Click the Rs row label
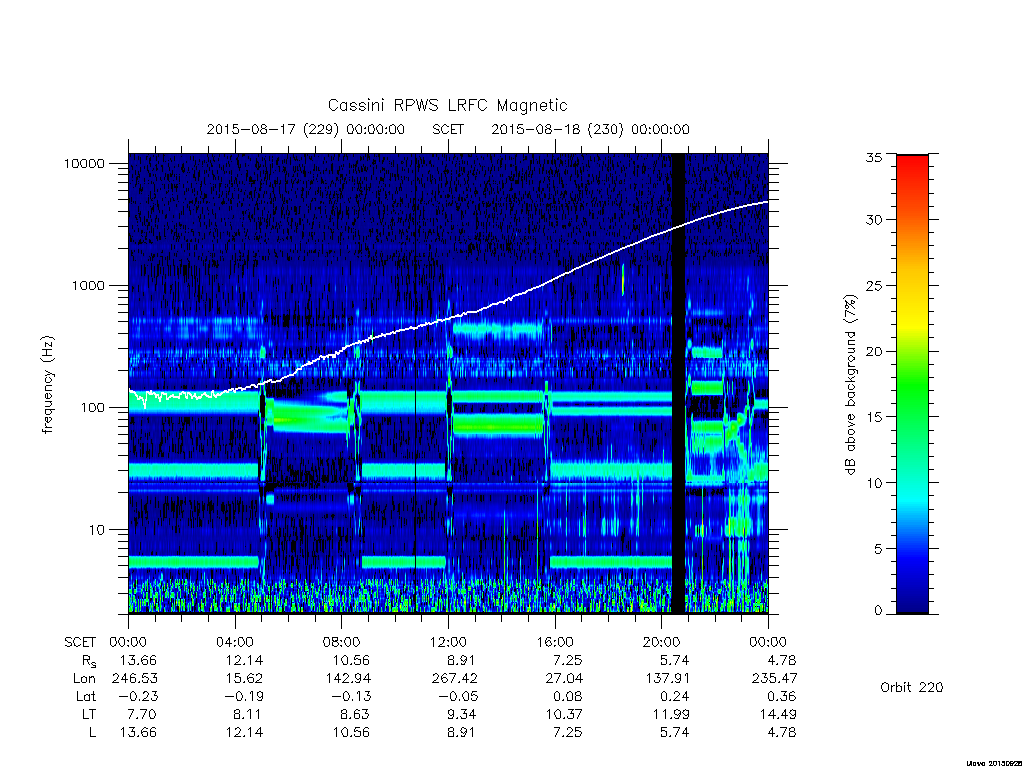 89,661
